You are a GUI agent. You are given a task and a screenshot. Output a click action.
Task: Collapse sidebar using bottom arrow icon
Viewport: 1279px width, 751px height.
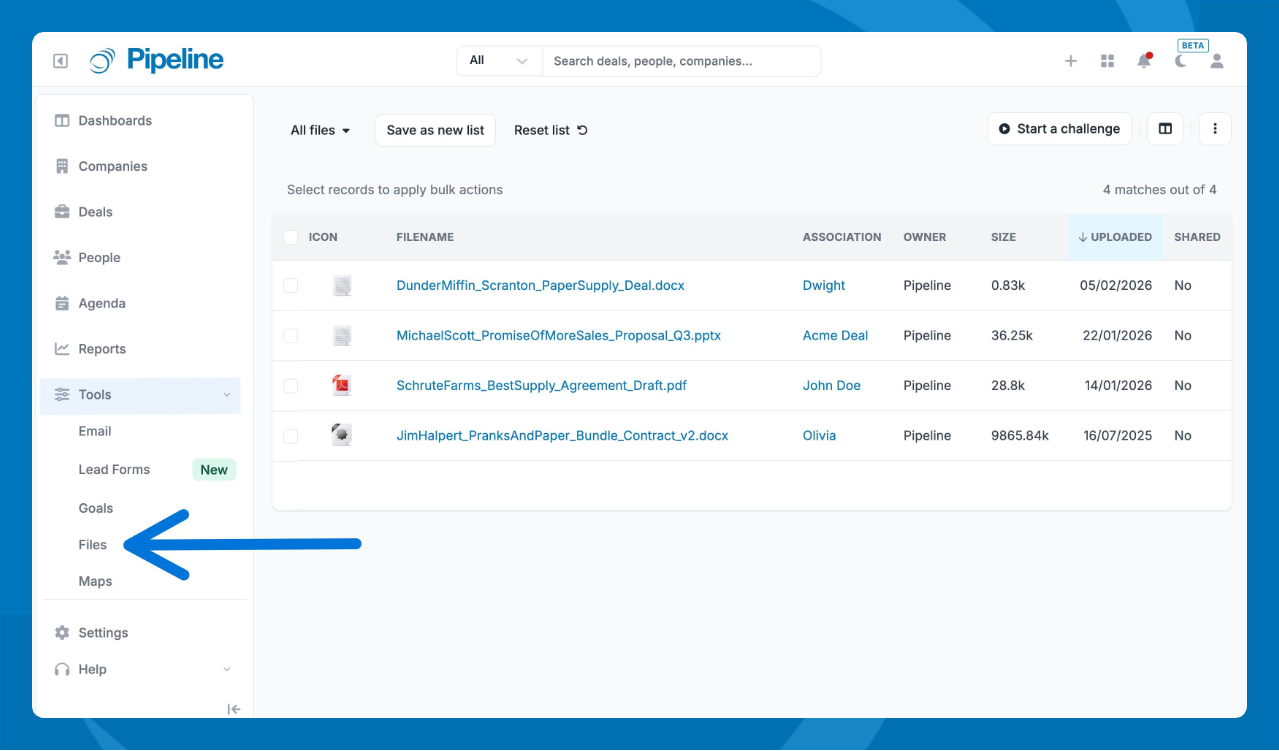[x=234, y=709]
